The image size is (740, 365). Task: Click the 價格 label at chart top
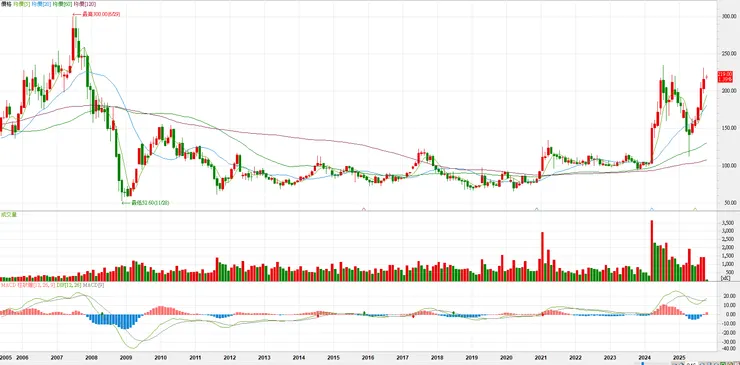point(6,3)
